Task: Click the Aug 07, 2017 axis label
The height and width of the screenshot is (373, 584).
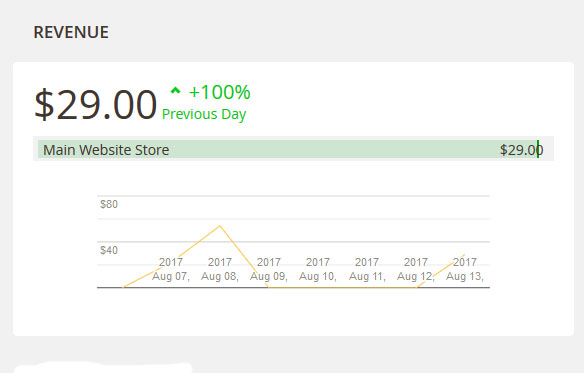Action: 171,269
